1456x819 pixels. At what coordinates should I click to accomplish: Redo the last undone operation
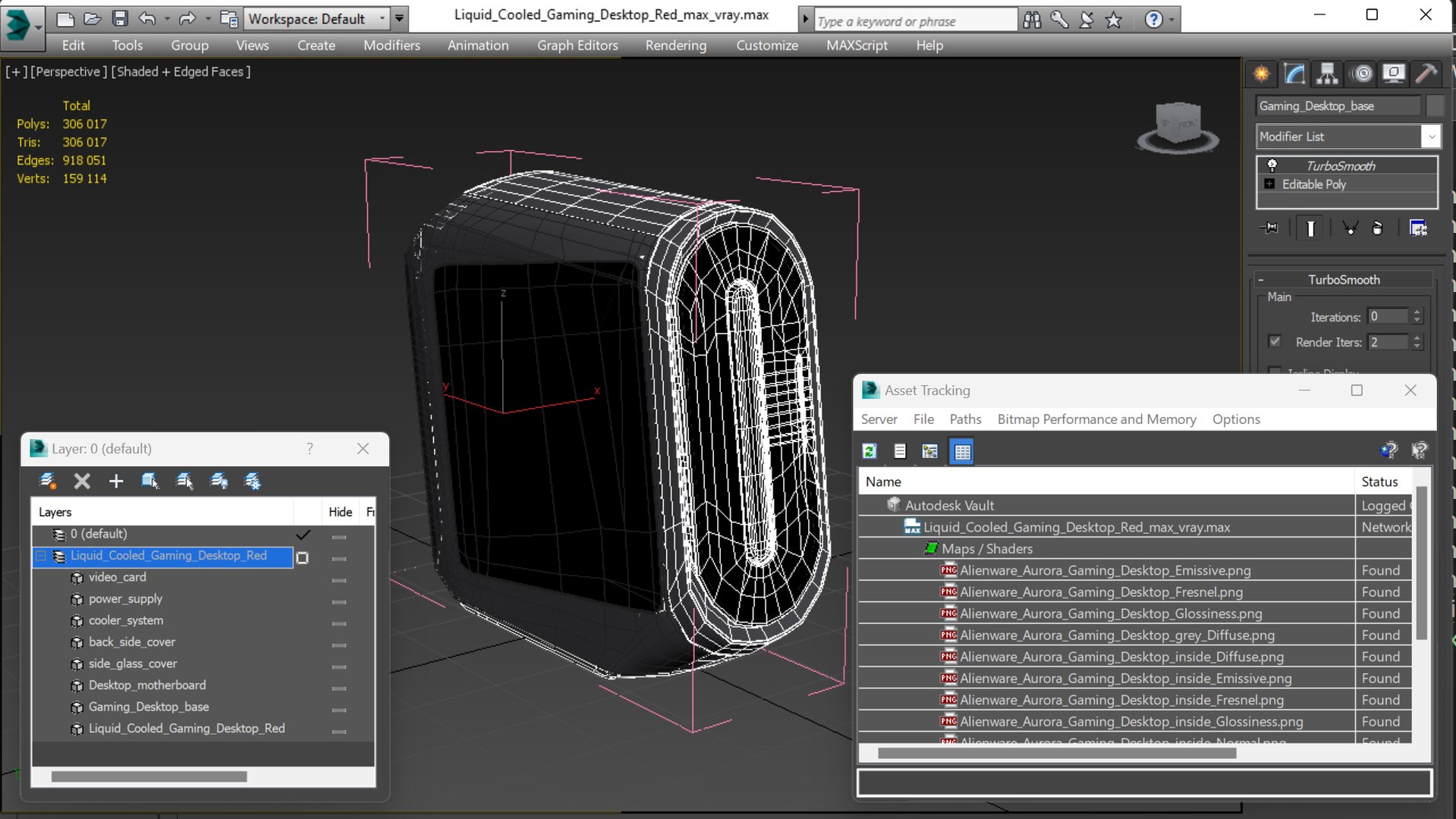point(187,19)
